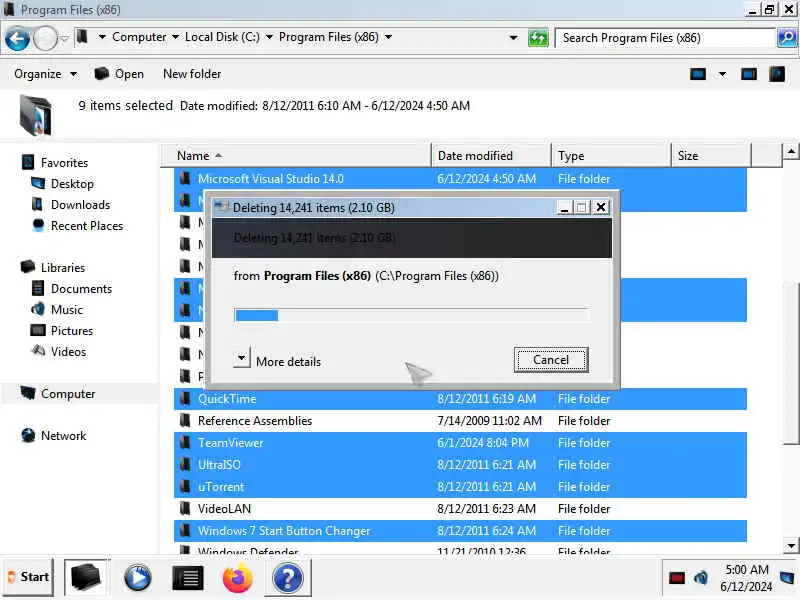Viewport: 800px width, 600px height.
Task: Expand the Program Files (x86) breadcrumb arrow
Action: (x=389, y=37)
